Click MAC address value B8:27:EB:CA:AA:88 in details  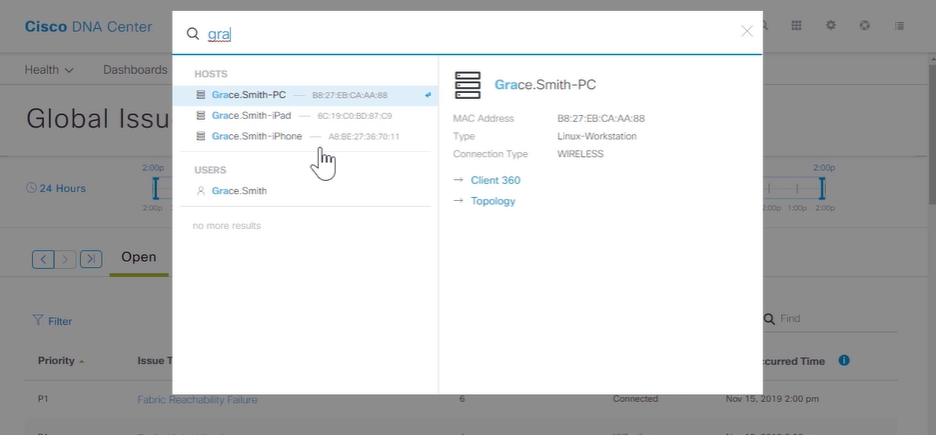(x=601, y=118)
